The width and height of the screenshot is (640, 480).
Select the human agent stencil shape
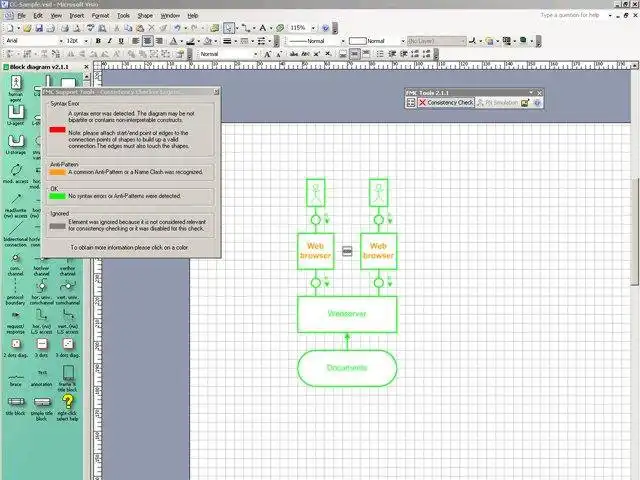point(16,87)
